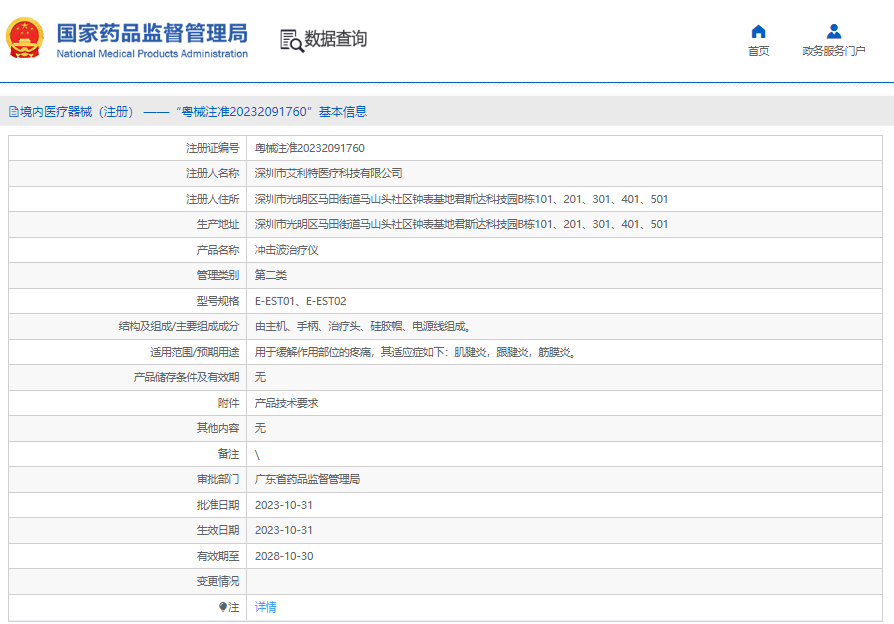Click the 首页 label
Image resolution: width=894 pixels, height=624 pixels.
[x=758, y=51]
